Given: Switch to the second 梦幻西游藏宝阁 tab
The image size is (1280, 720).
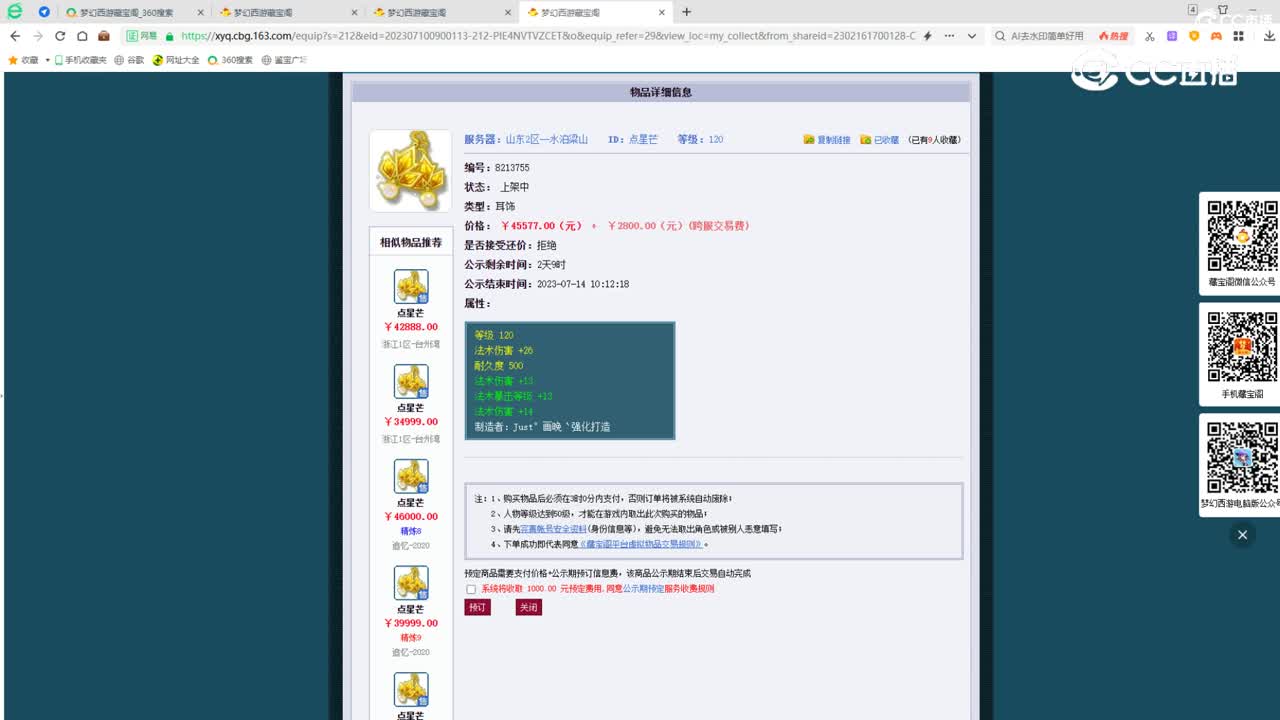Looking at the screenshot, I should point(288,12).
